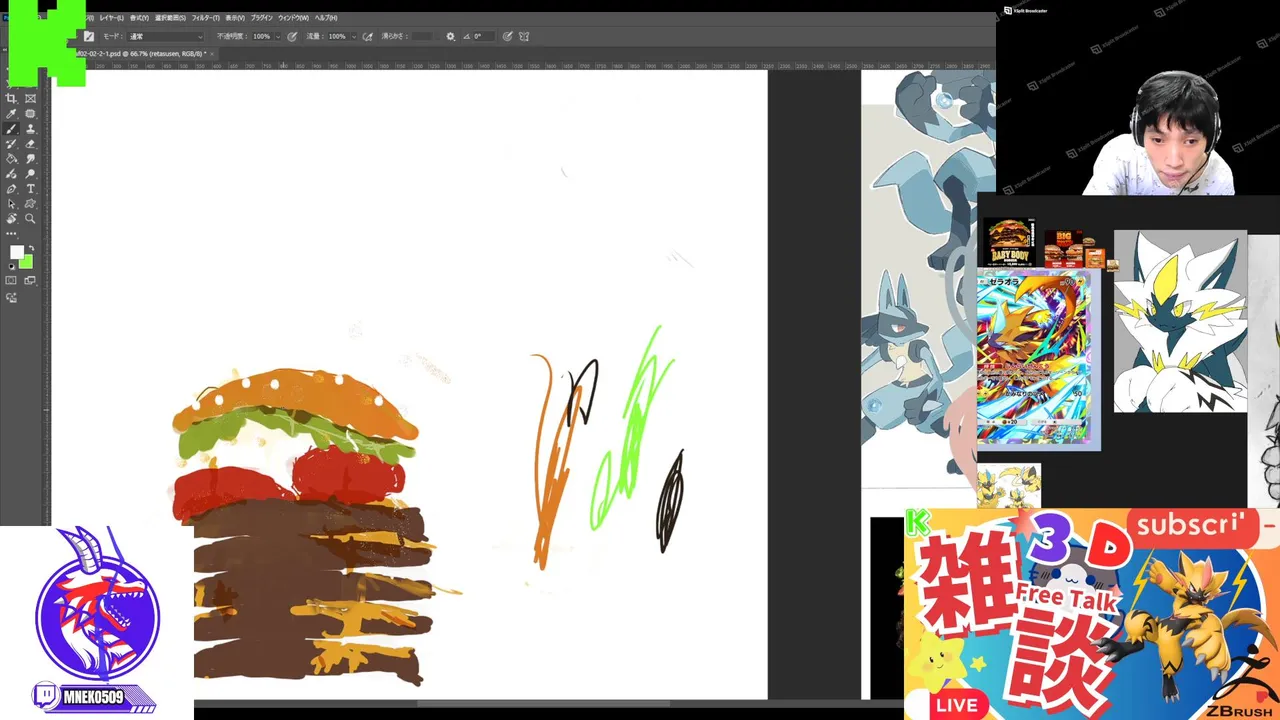Expand the flow 流量 slider dropdown
Image resolution: width=1280 pixels, height=720 pixels.
(354, 36)
